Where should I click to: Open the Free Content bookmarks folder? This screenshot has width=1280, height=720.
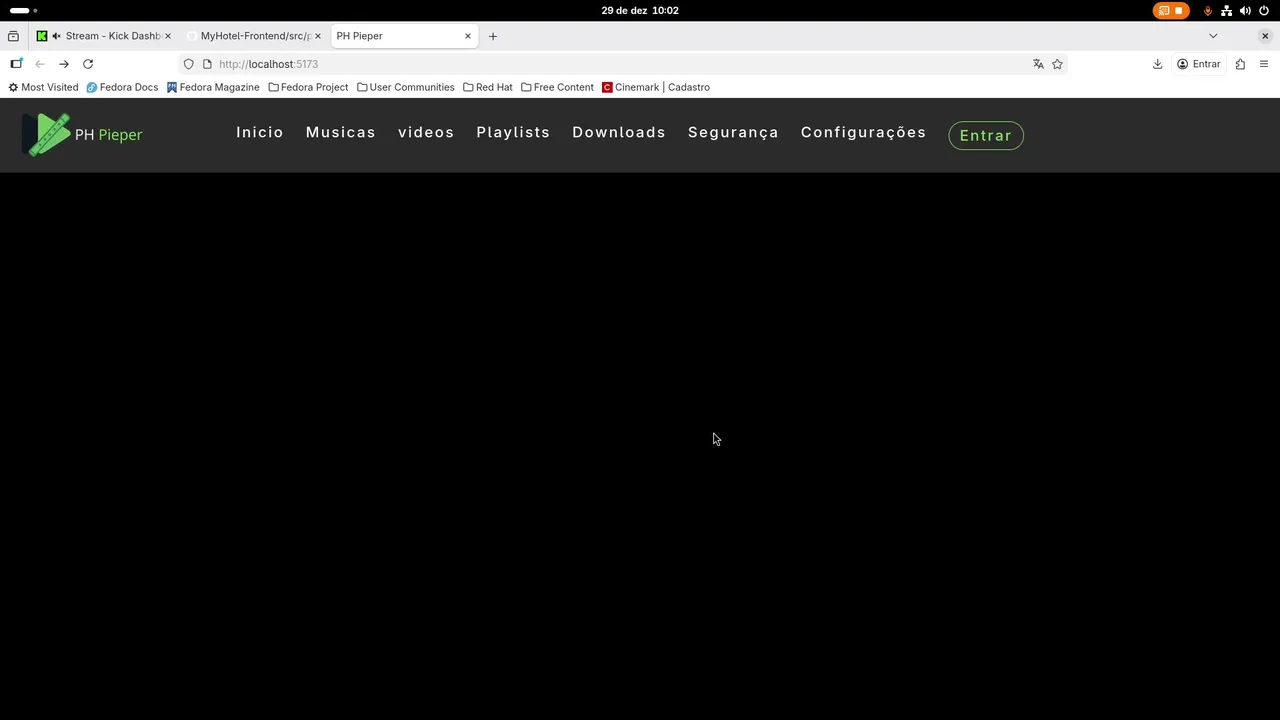[x=557, y=87]
